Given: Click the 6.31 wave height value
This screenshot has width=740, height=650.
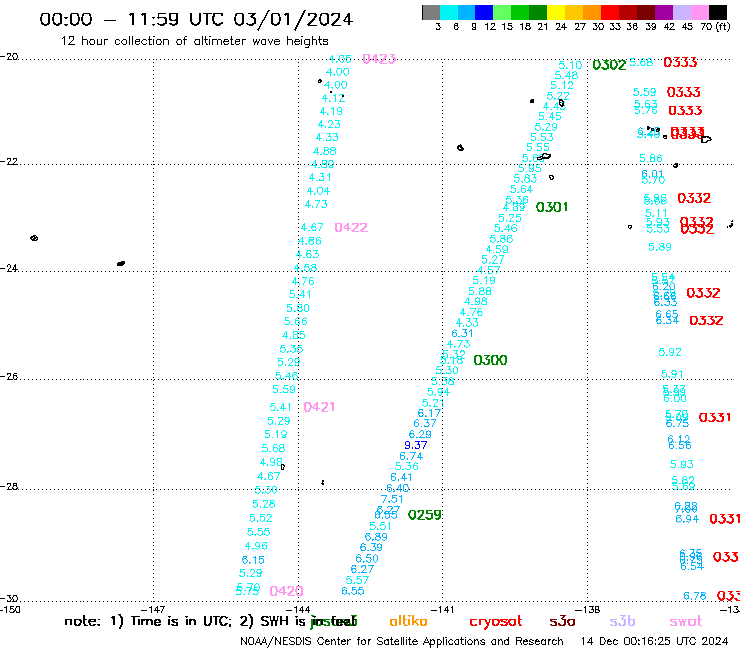Looking at the screenshot, I should (462, 333).
